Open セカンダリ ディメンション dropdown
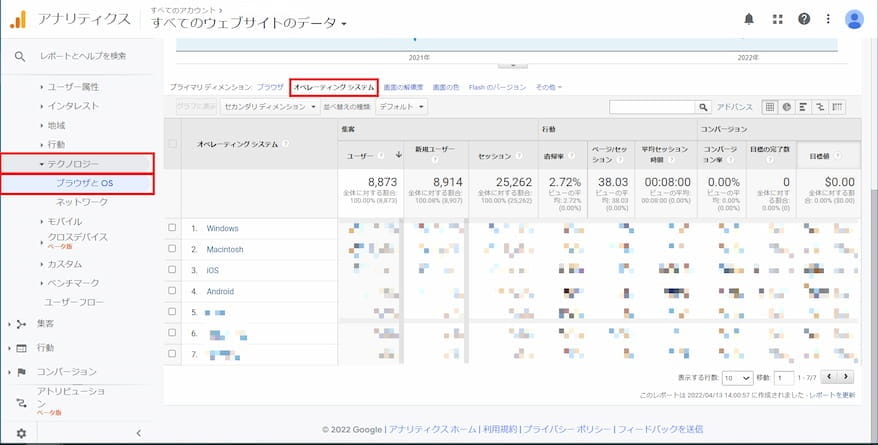Viewport: 878px width, 445px height. [270, 106]
